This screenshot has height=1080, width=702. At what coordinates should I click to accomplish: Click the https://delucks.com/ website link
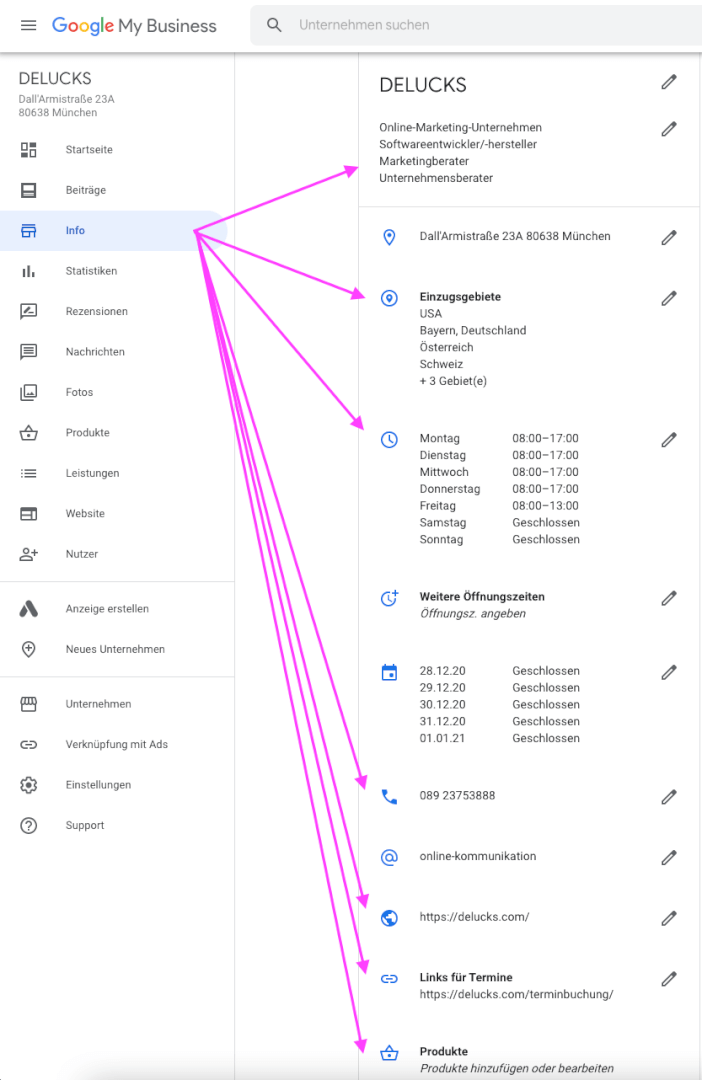[x=474, y=917]
